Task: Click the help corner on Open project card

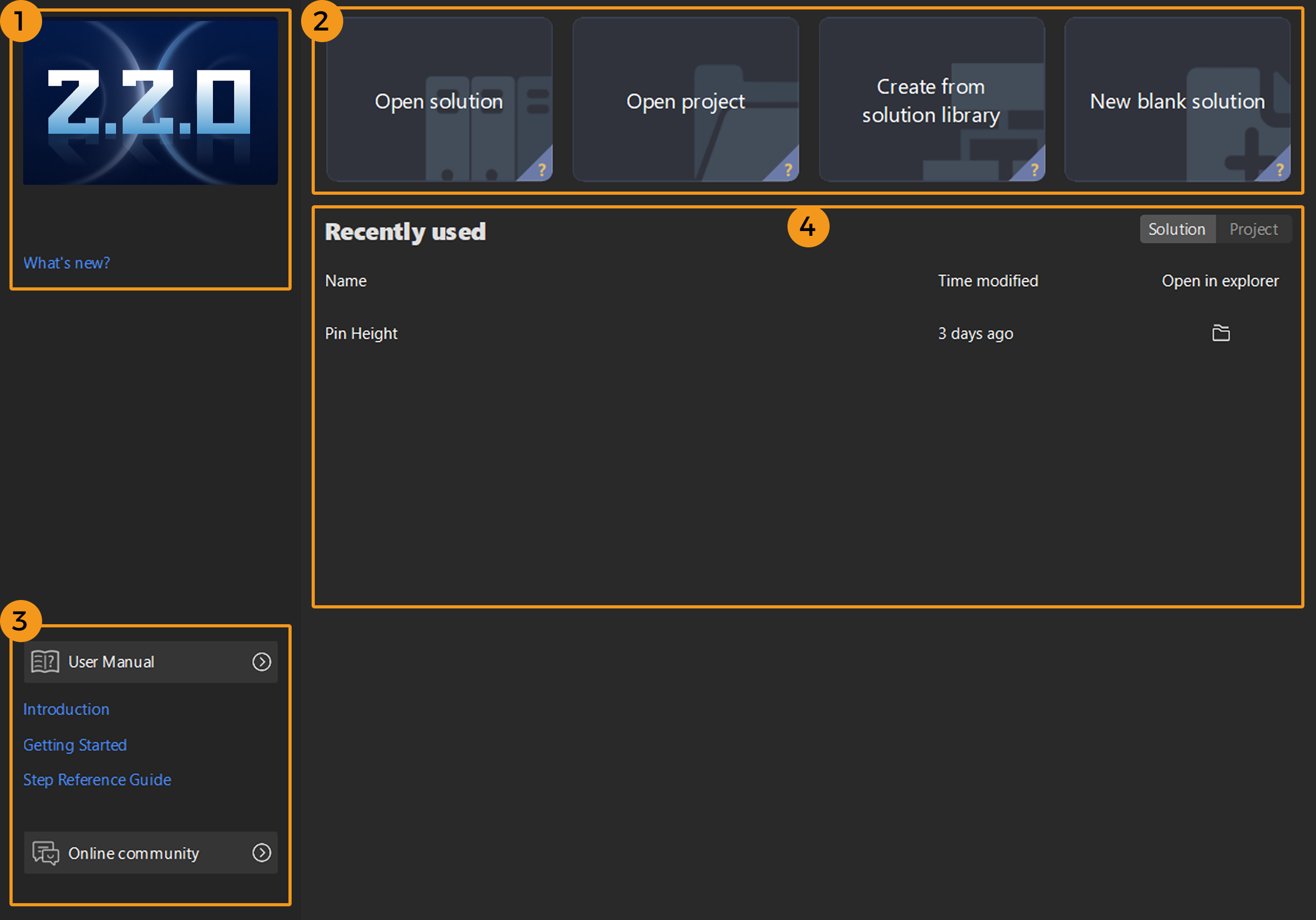Action: pyautogui.click(x=787, y=169)
